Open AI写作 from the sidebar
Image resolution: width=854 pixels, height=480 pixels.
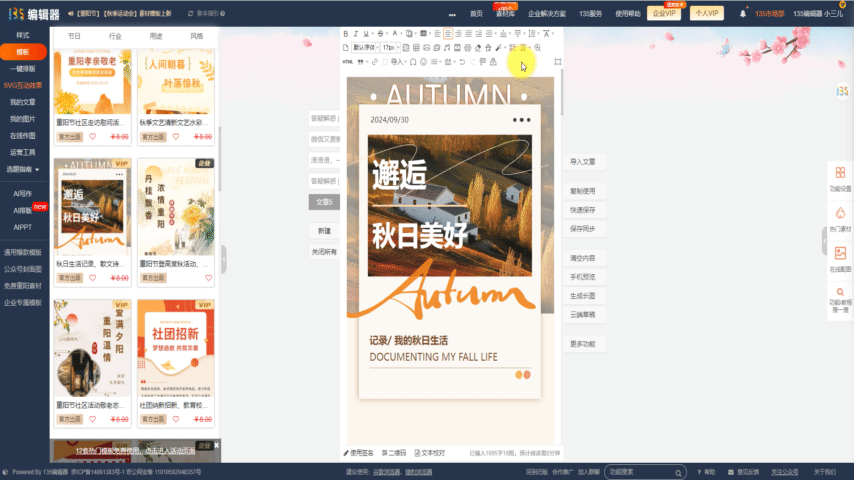23,193
